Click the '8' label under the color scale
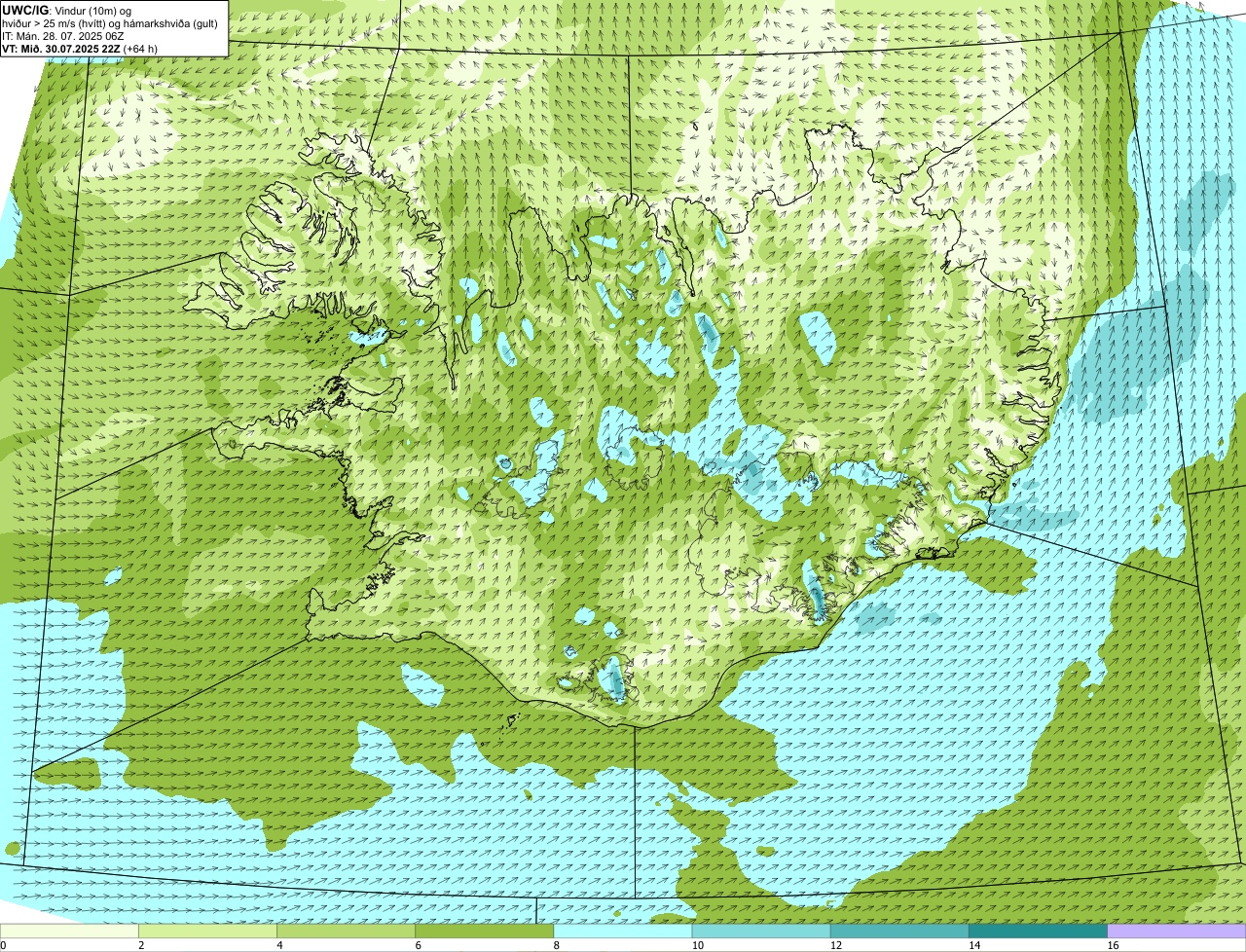The height and width of the screenshot is (952, 1246). point(557,945)
